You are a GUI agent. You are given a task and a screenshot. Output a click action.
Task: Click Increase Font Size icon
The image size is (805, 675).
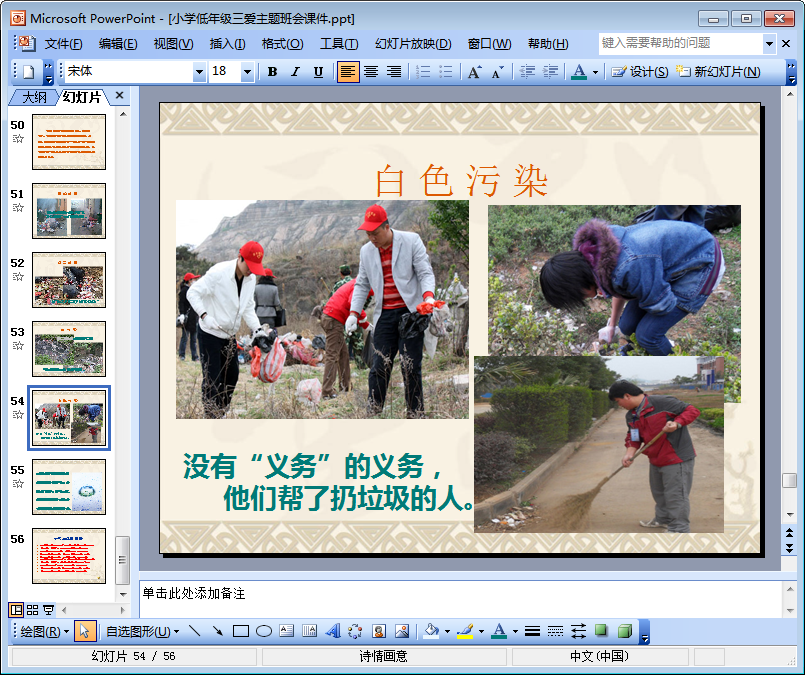(x=474, y=72)
